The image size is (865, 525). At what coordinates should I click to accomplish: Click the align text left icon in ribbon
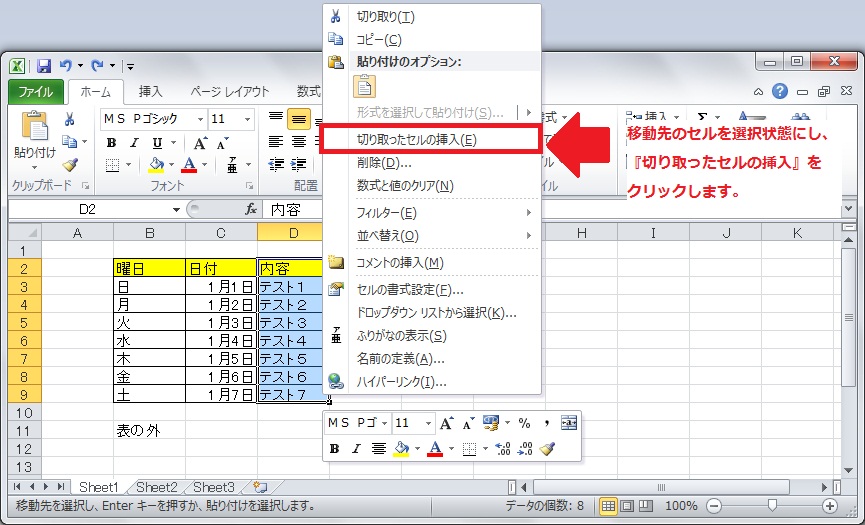coord(276,142)
